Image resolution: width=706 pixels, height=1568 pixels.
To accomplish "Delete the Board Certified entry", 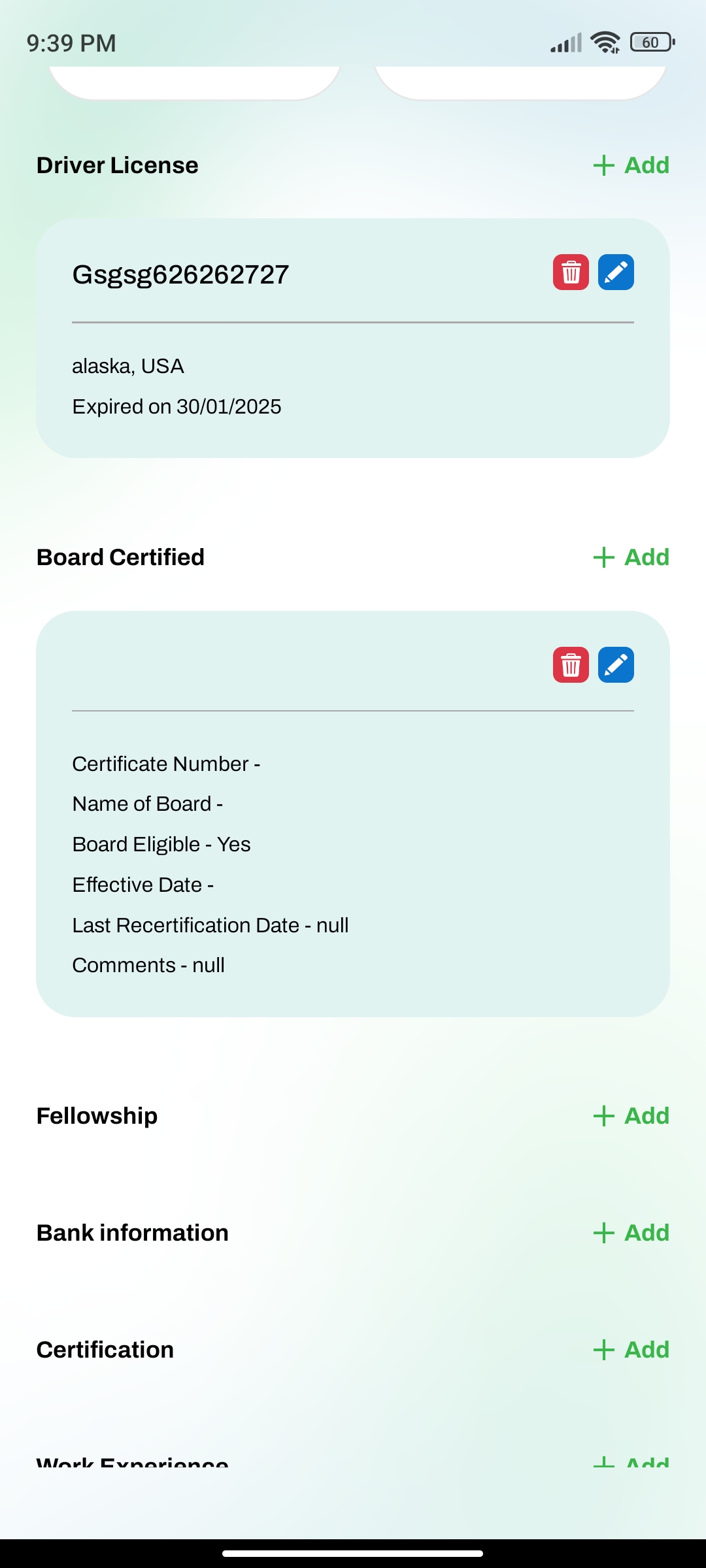I will pyautogui.click(x=571, y=665).
